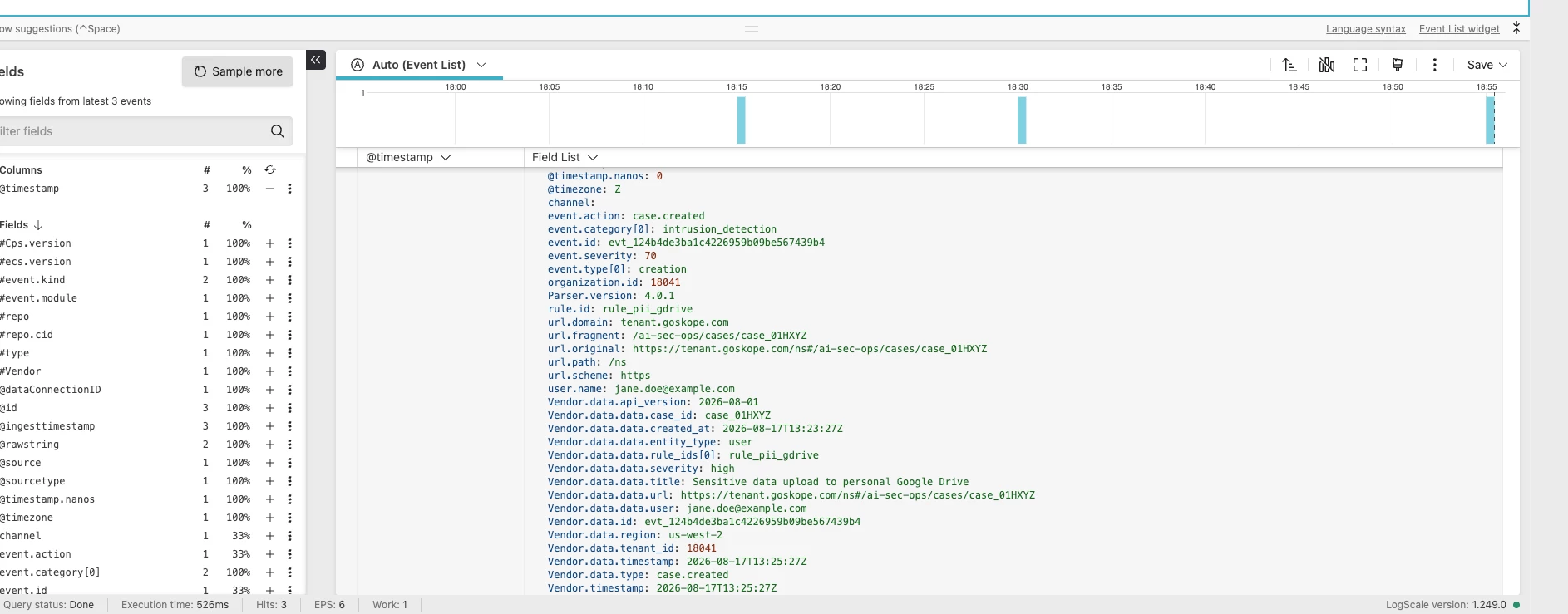Toggle Fields sort direction arrow

(x=38, y=225)
